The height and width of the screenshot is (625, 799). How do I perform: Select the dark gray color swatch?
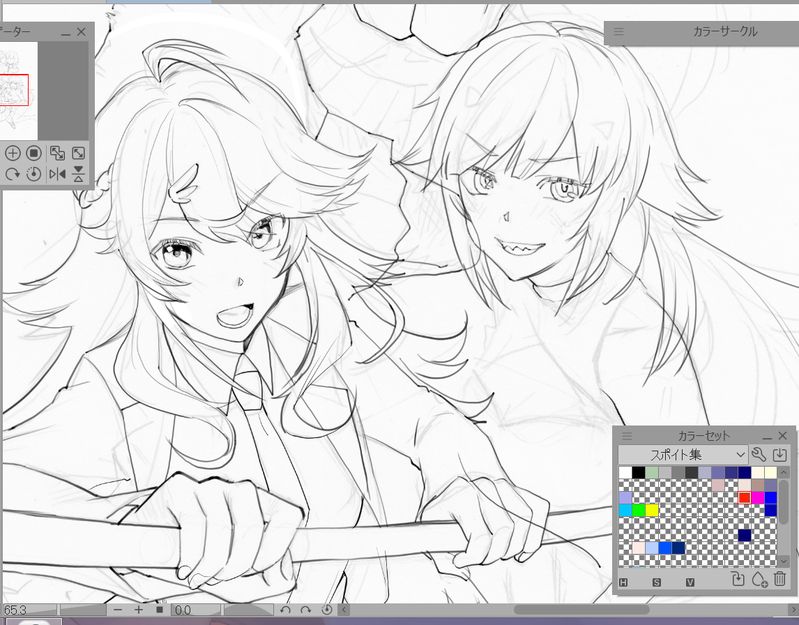(x=691, y=472)
